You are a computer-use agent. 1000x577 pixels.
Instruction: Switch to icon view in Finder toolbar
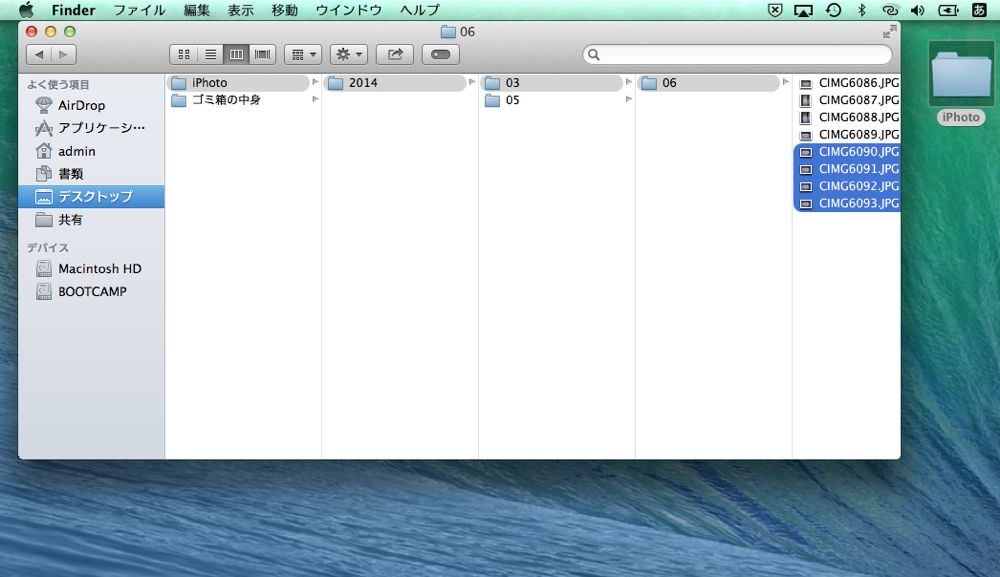[184, 55]
